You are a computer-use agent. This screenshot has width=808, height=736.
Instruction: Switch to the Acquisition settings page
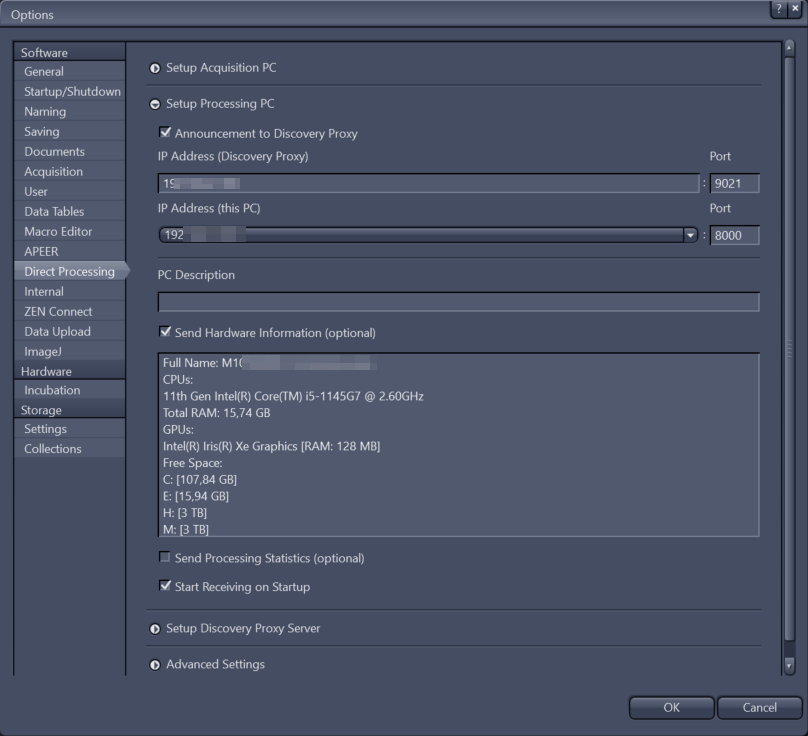(x=66, y=171)
